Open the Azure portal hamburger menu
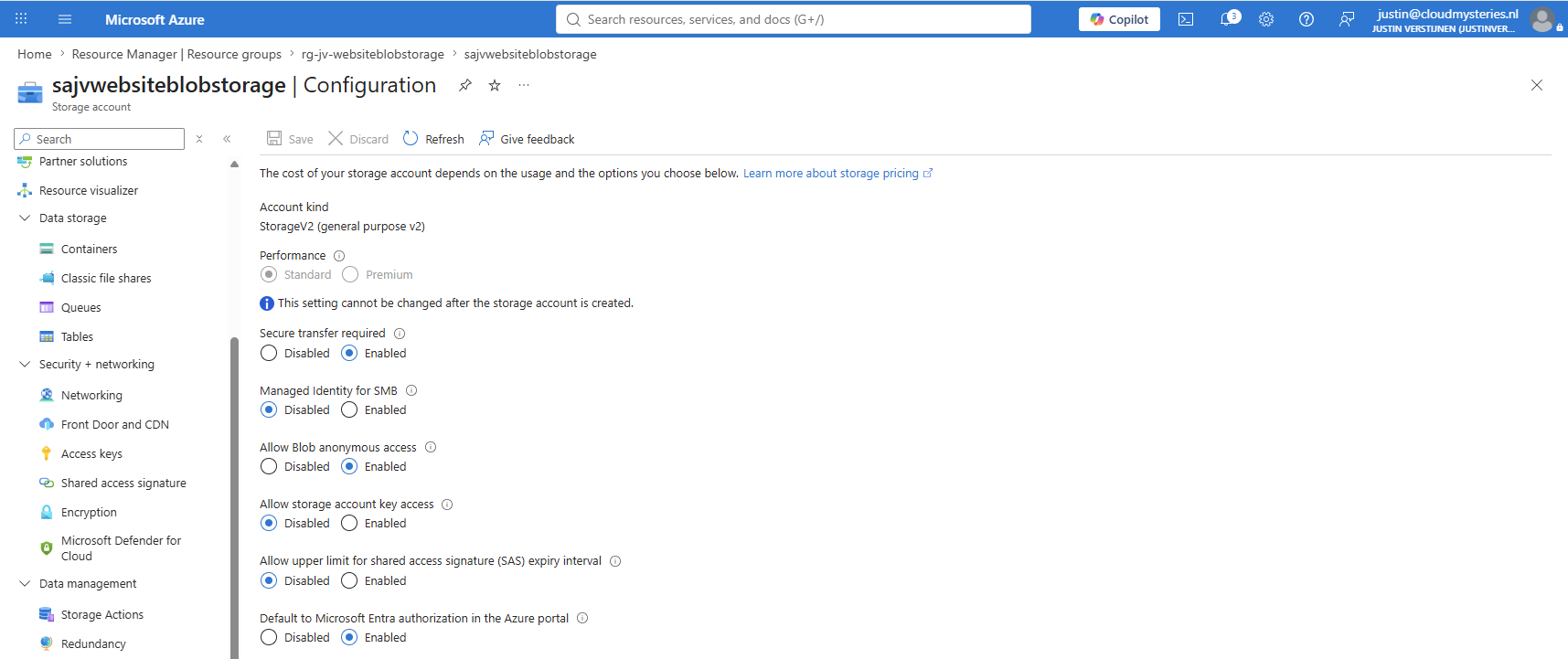This screenshot has height=659, width=1568. point(65,19)
